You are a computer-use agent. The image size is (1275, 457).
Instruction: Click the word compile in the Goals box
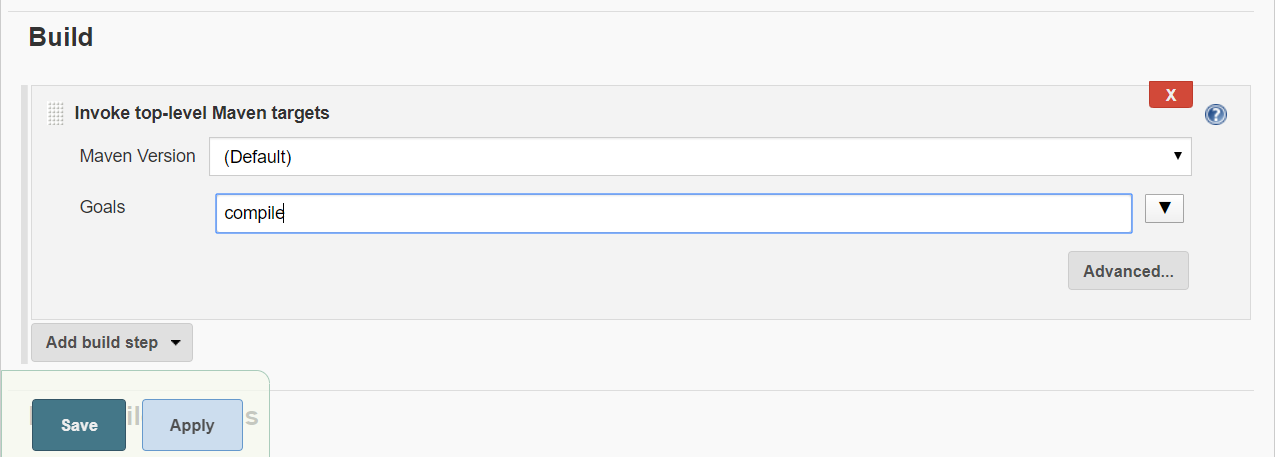(254, 213)
